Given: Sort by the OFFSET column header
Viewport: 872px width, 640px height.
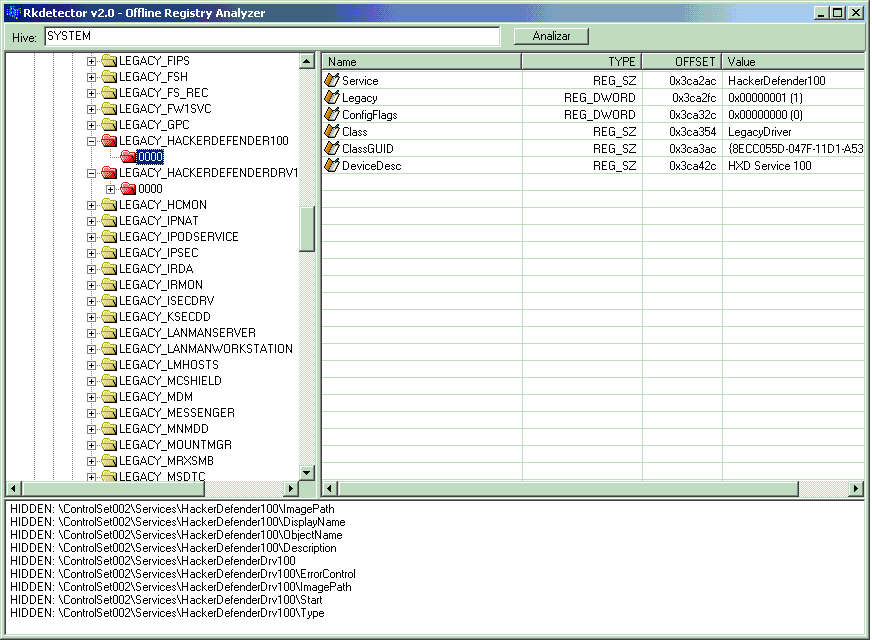Looking at the screenshot, I should (681, 62).
